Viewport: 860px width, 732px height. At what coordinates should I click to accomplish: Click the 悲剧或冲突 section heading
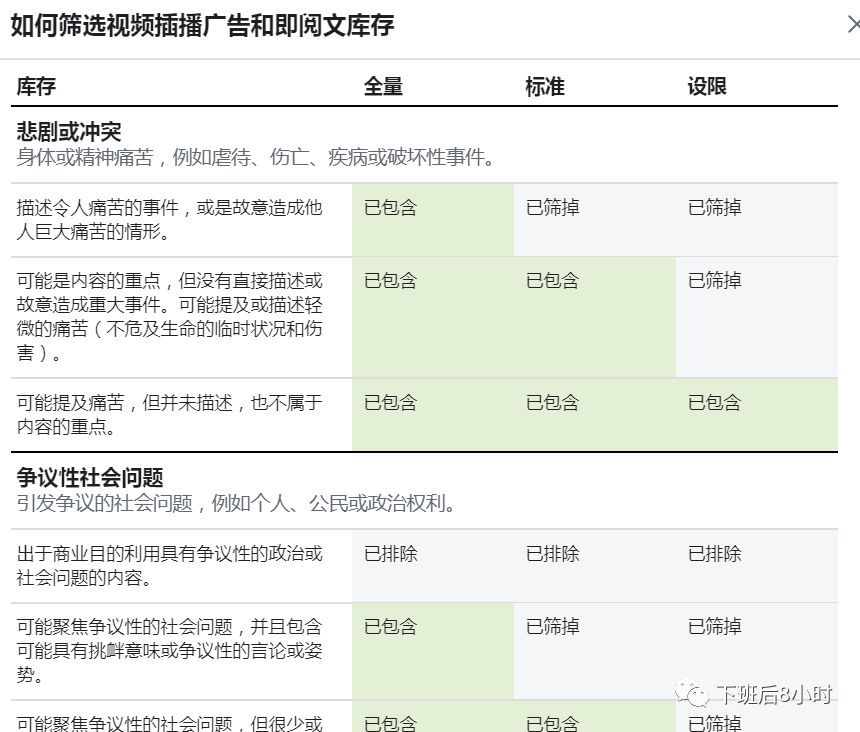click(69, 132)
